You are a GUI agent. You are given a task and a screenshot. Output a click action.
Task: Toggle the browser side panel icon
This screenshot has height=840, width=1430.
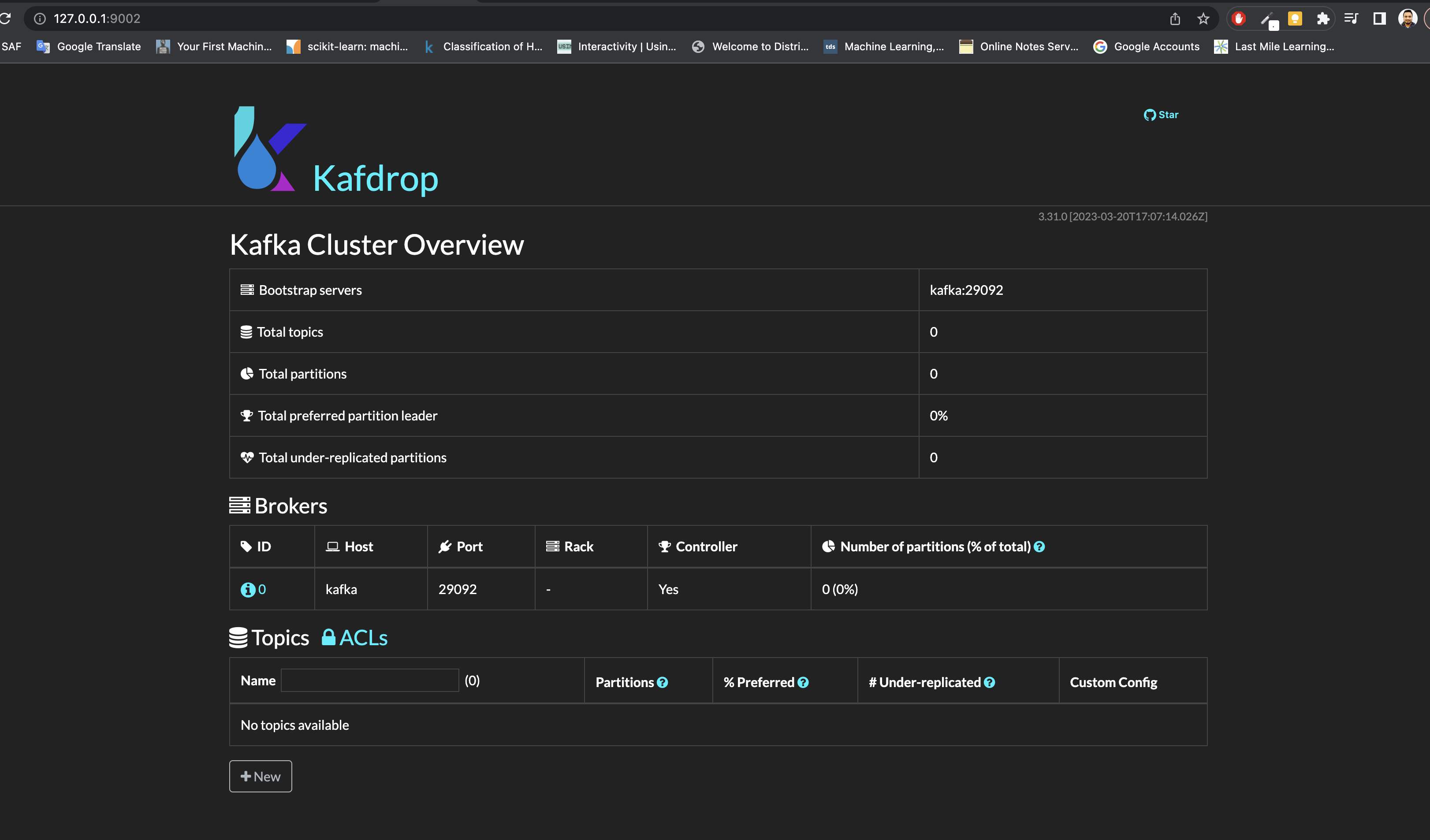point(1379,19)
